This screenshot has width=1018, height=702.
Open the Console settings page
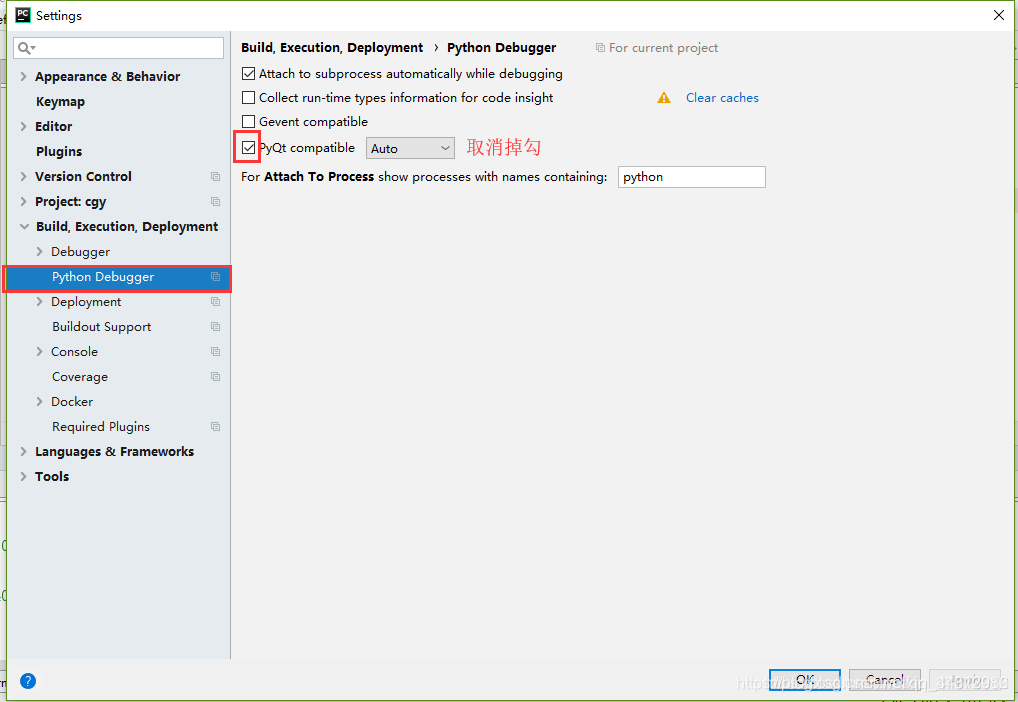75,352
